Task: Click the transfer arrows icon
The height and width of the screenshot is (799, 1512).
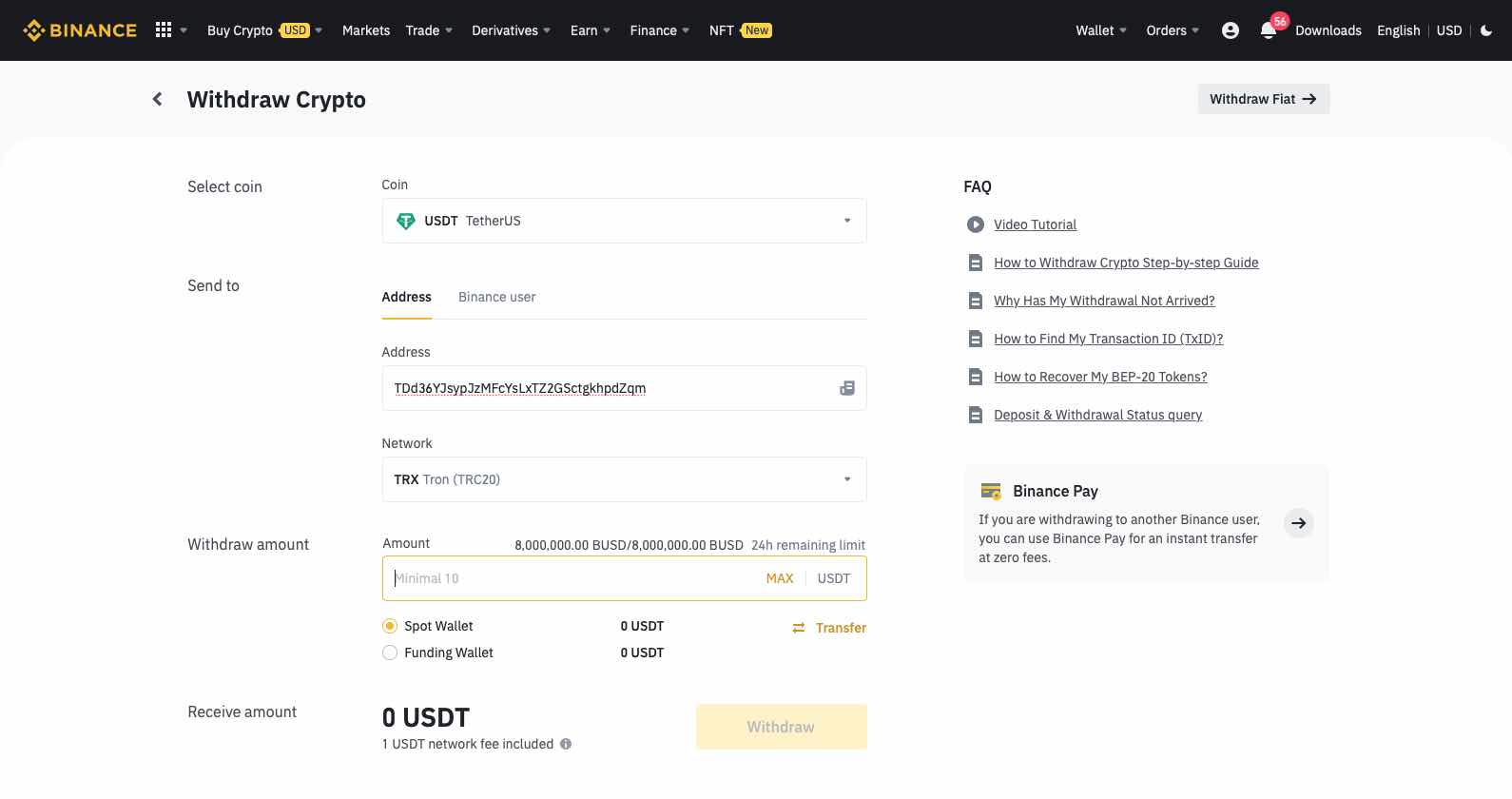Action: [799, 628]
